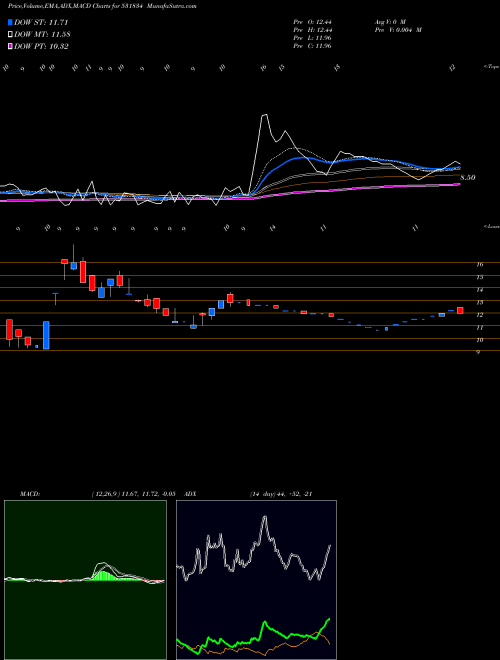Select the 'DOW PT: 10.32' legend text

(41, 47)
